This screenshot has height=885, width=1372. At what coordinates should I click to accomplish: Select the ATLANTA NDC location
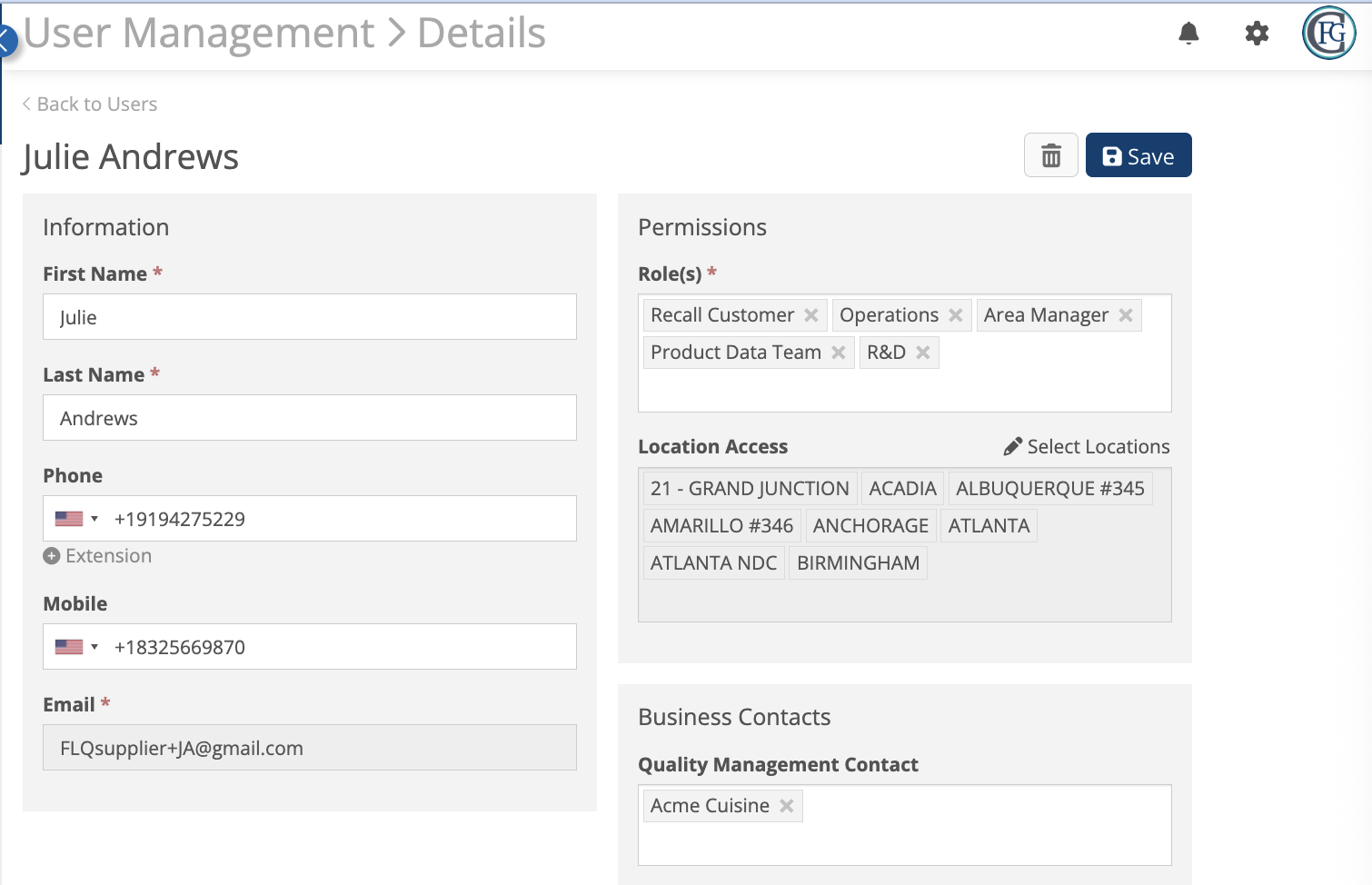(x=714, y=563)
